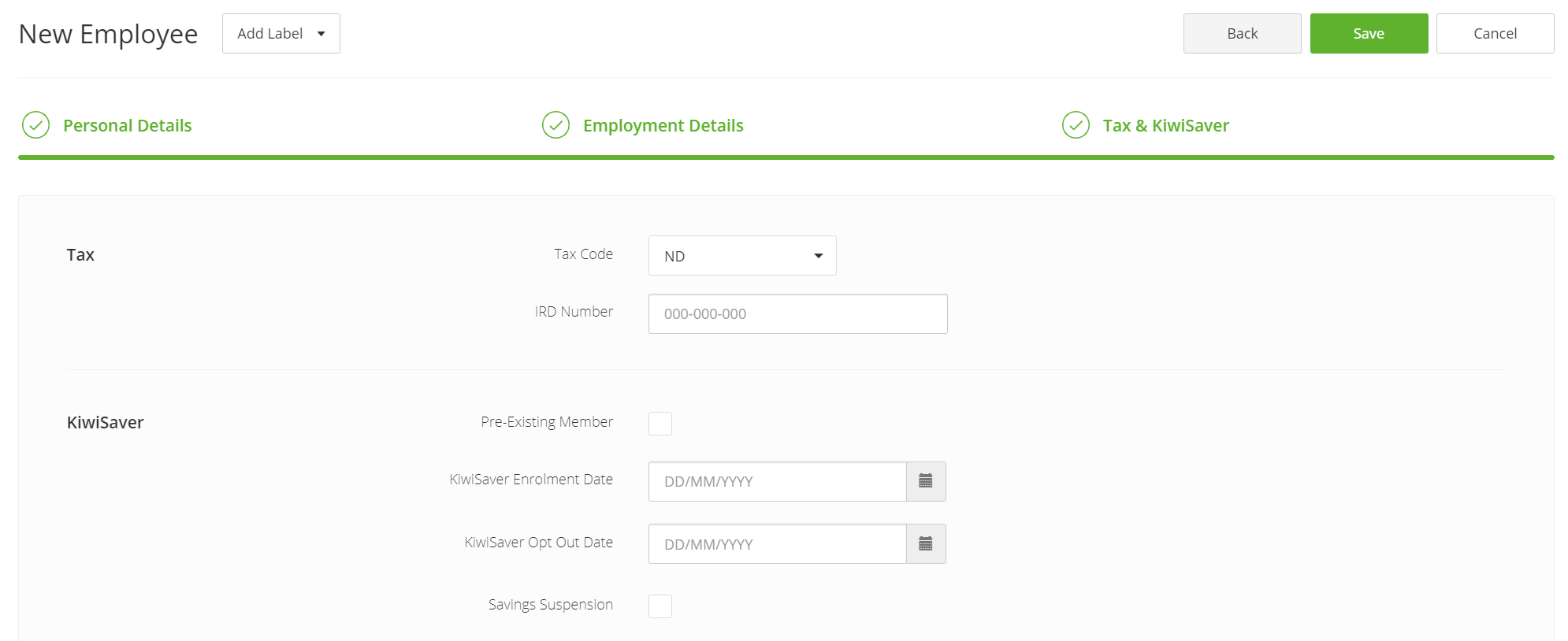1568x641 pixels.
Task: Click the Employment Details checkmark icon
Action: coord(555,124)
